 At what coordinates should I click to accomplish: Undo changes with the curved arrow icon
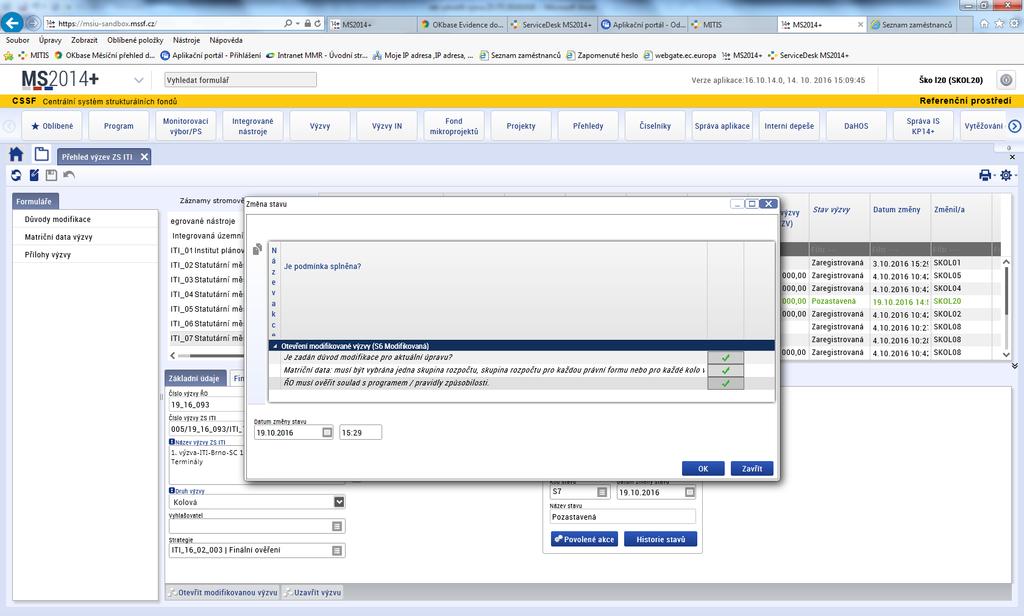click(69, 175)
